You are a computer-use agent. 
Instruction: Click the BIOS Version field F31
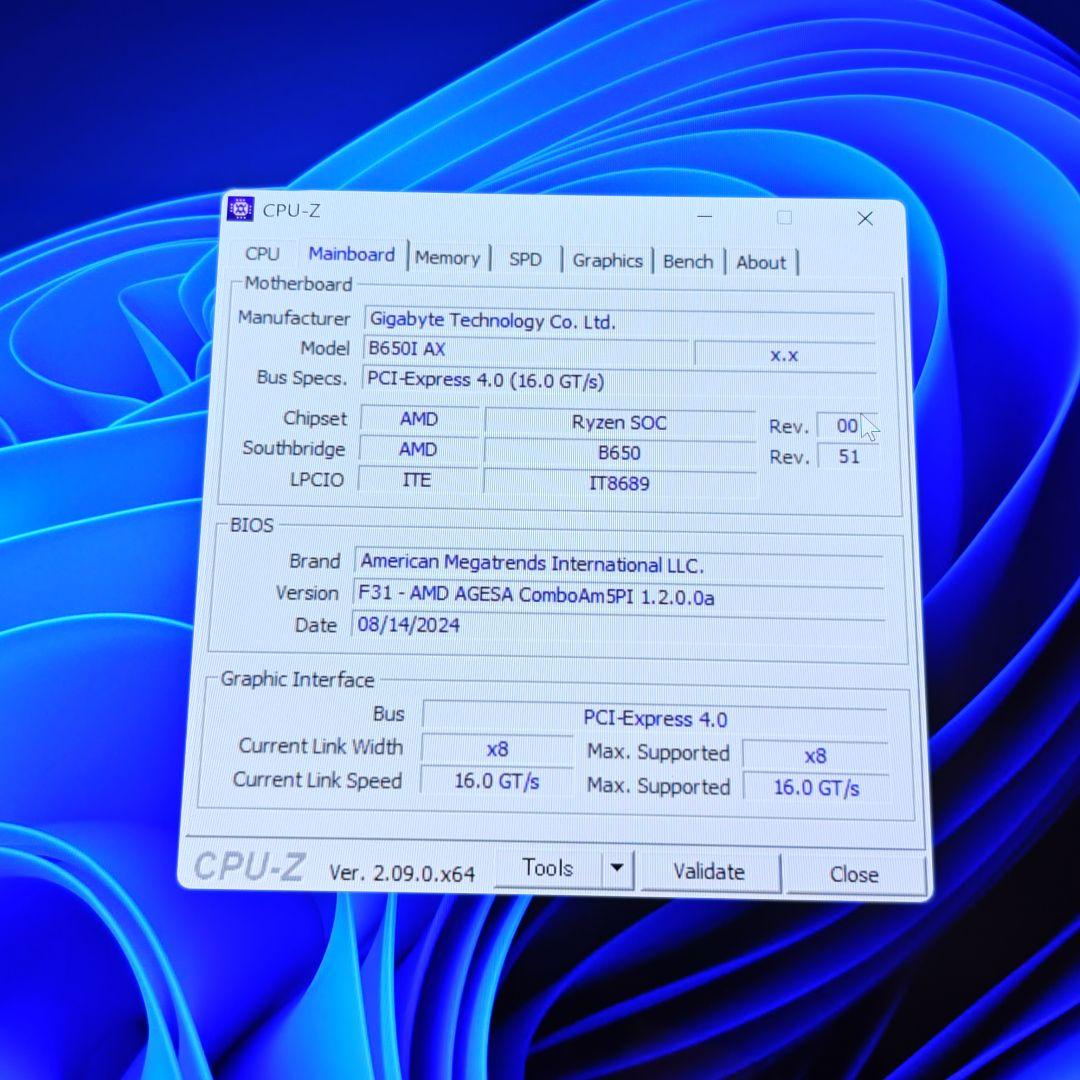pos(618,595)
